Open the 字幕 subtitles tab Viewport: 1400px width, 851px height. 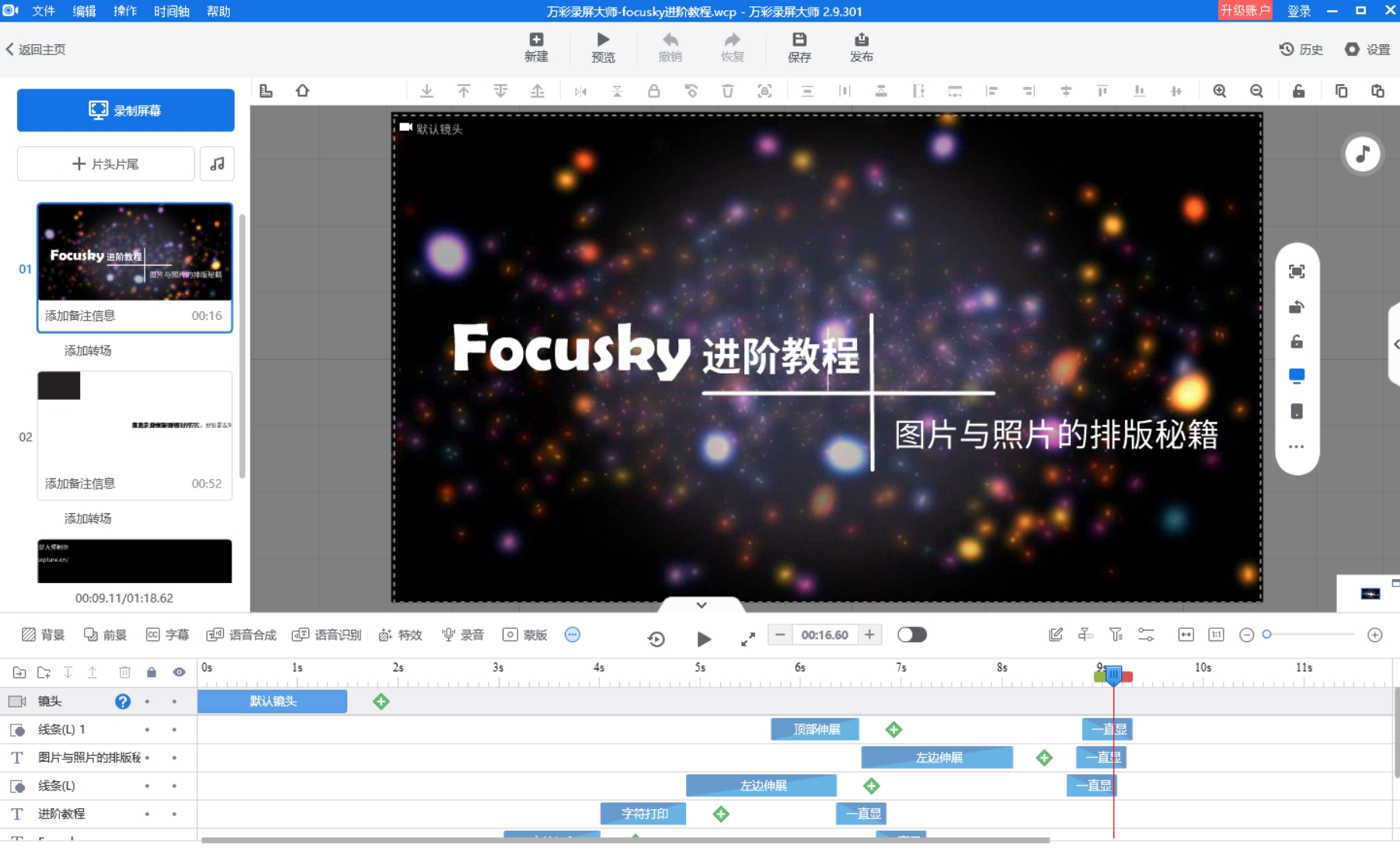click(x=168, y=635)
